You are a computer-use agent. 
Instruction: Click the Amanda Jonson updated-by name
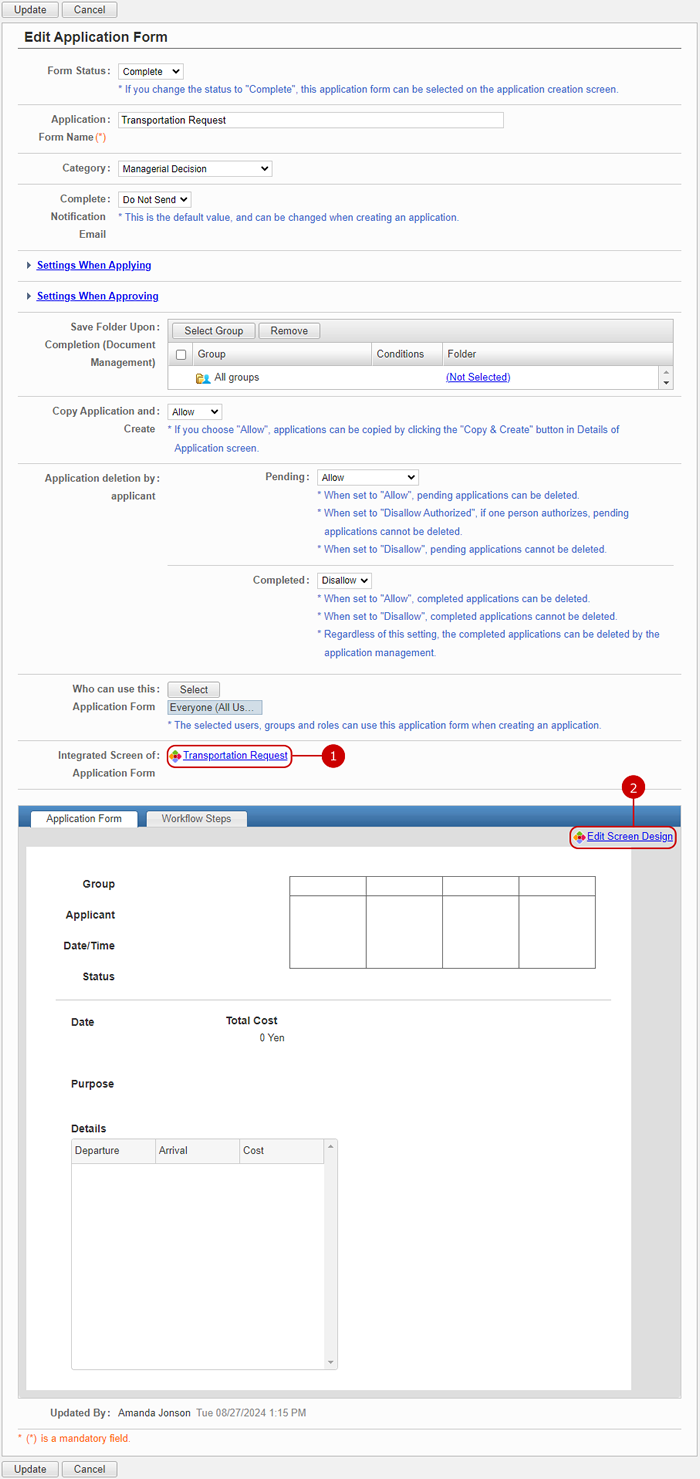[154, 1413]
